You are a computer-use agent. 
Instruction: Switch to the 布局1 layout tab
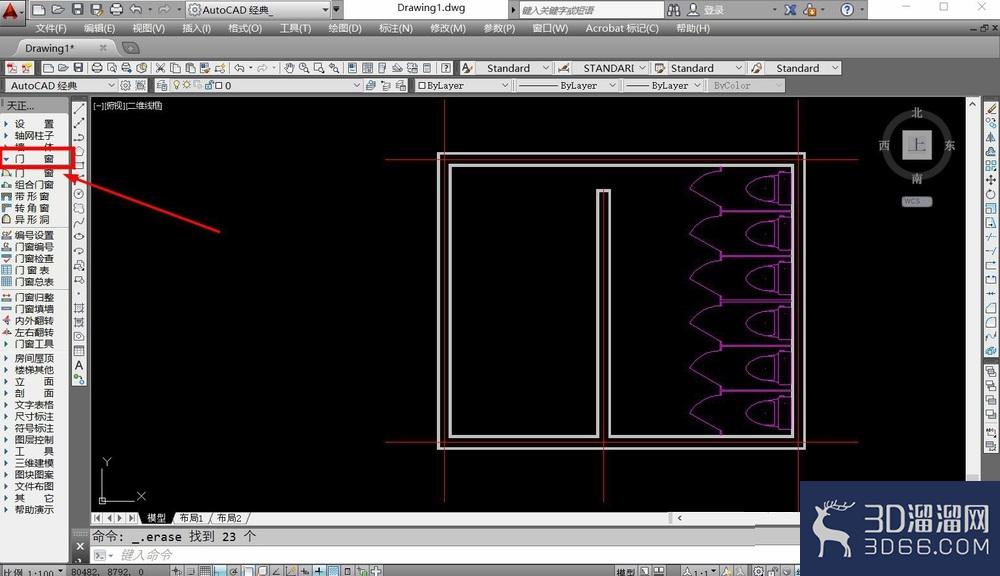(191, 518)
